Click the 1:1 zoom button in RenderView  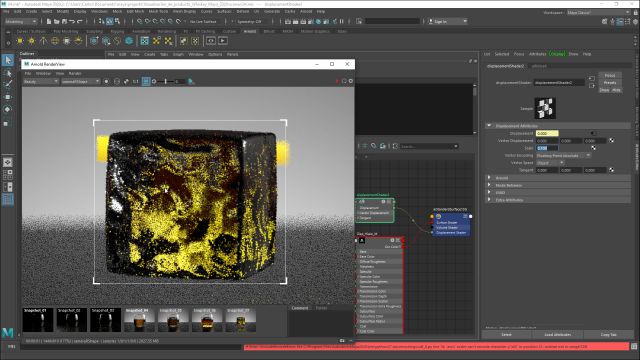point(136,82)
